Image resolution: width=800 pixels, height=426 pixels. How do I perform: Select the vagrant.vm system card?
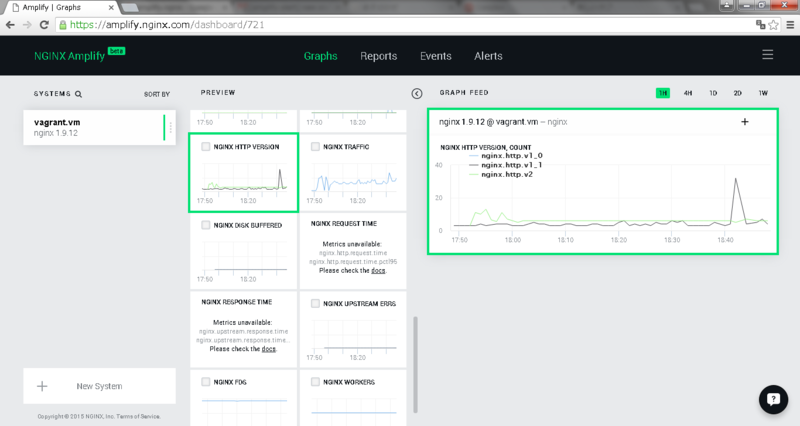pyautogui.click(x=99, y=128)
